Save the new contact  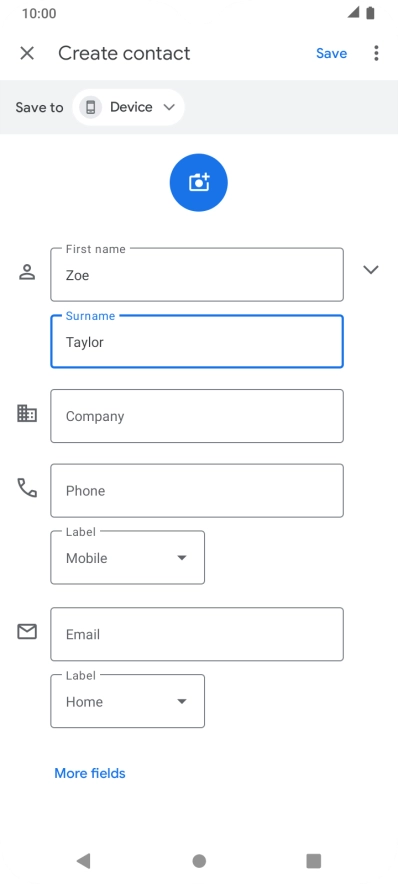331,53
